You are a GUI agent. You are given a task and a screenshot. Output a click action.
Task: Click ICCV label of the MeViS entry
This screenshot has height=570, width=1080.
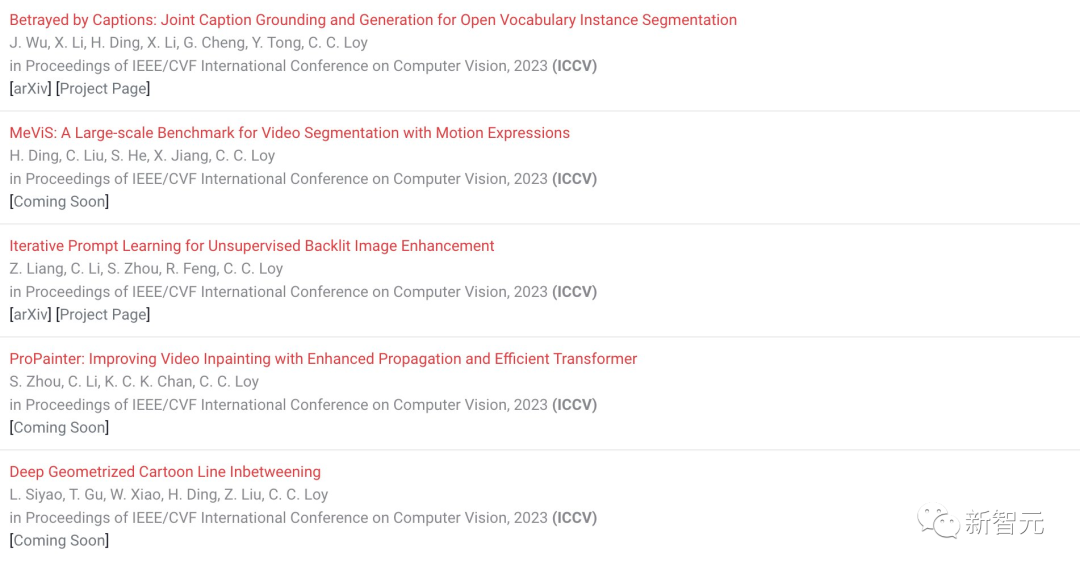(x=574, y=178)
